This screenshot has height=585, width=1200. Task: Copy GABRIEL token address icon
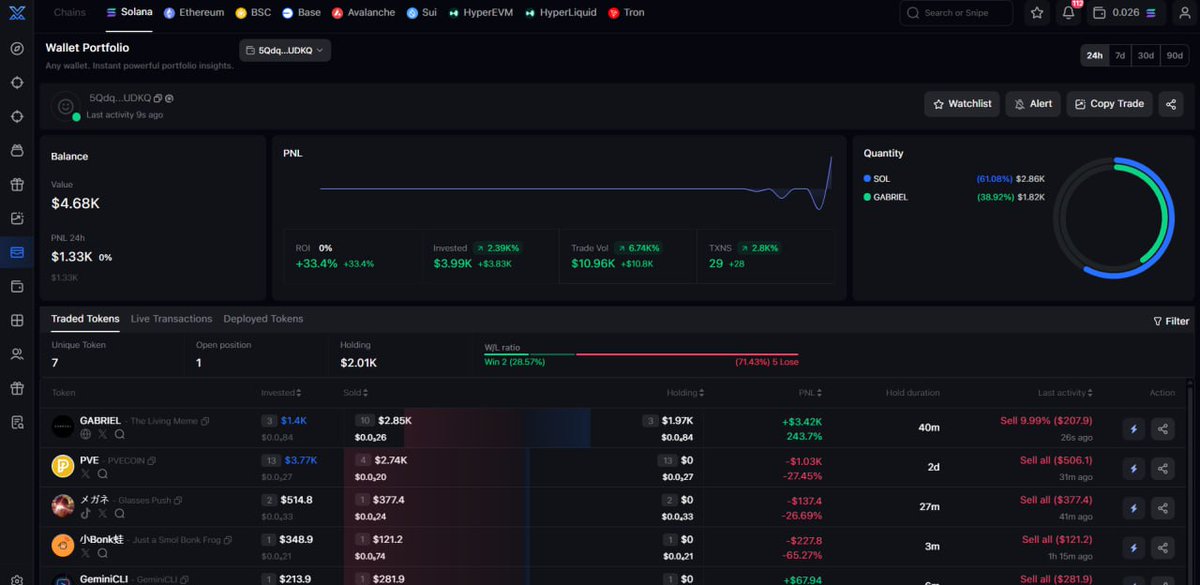[x=206, y=421]
